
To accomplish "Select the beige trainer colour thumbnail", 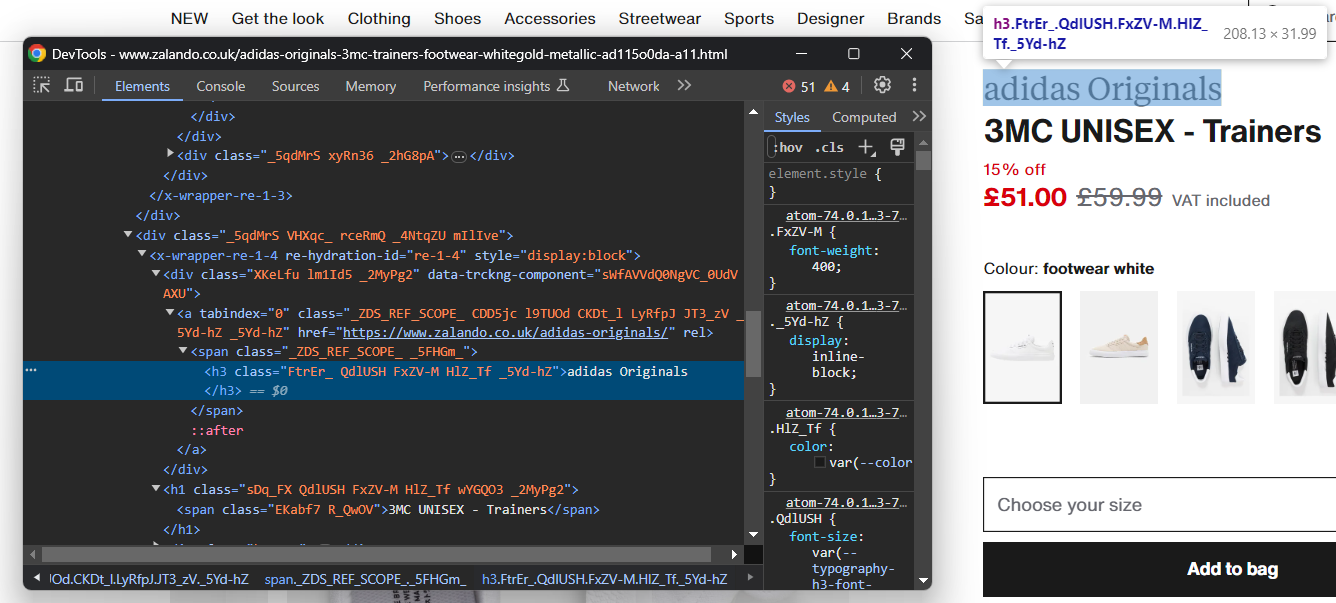I will (1119, 347).
